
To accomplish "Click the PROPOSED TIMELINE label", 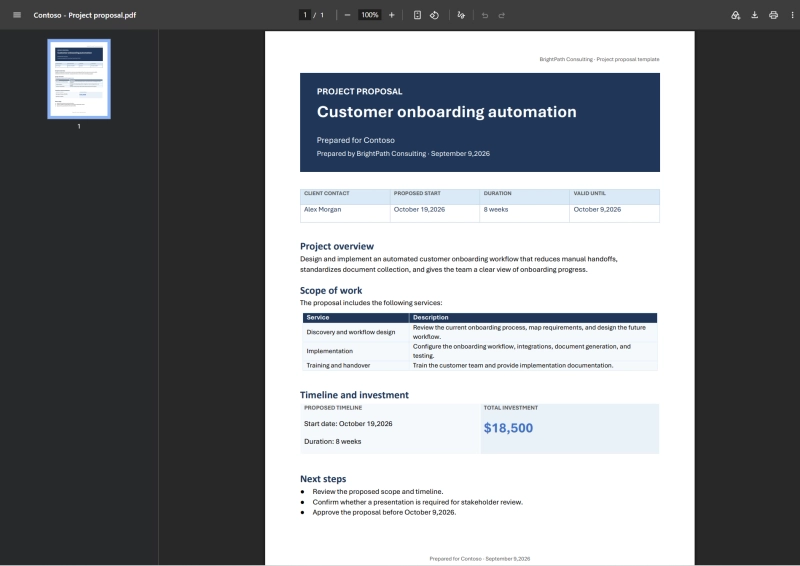I will click(x=333, y=408).
